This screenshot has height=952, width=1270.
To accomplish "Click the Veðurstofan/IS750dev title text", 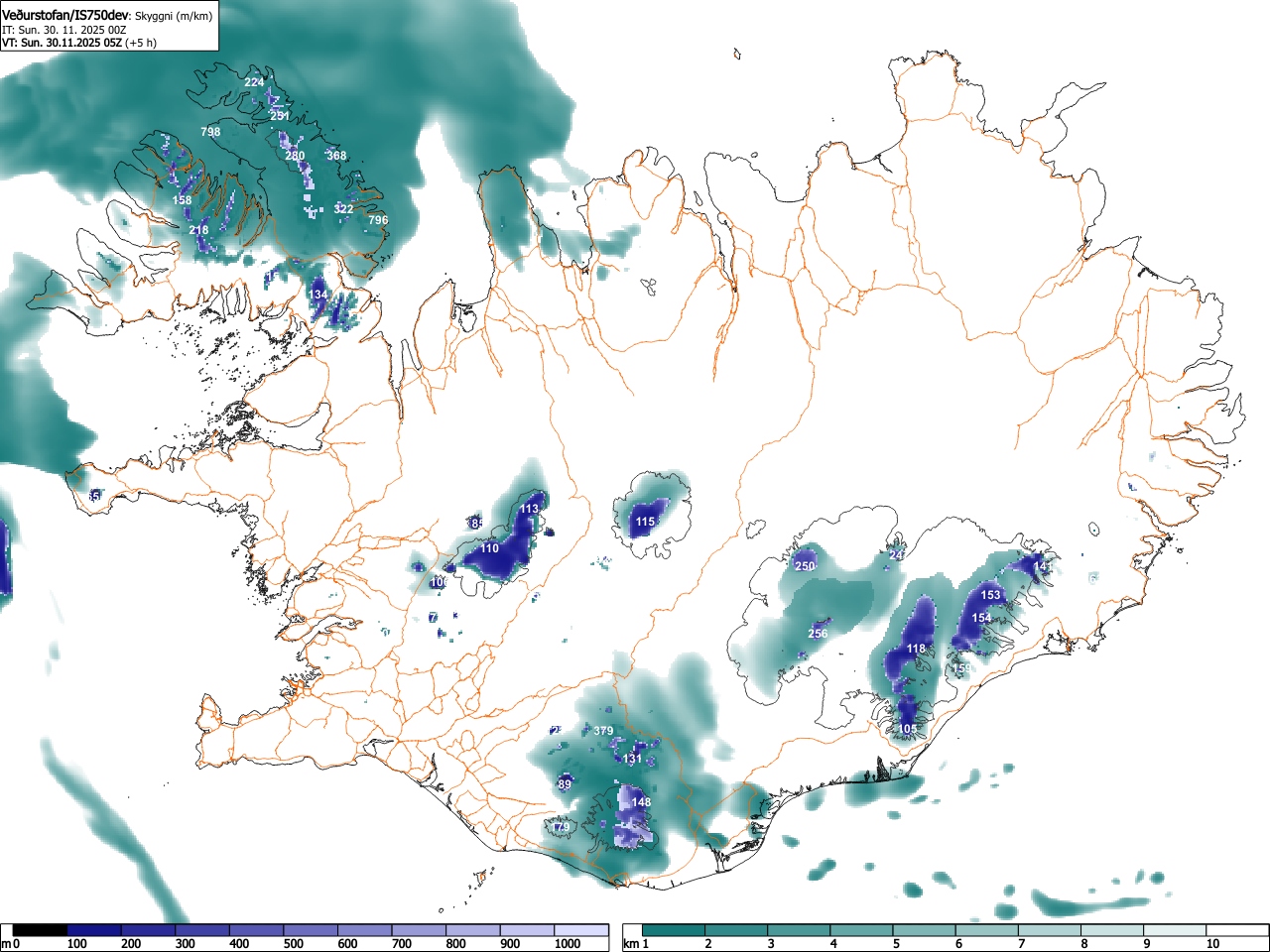I will [65, 16].
